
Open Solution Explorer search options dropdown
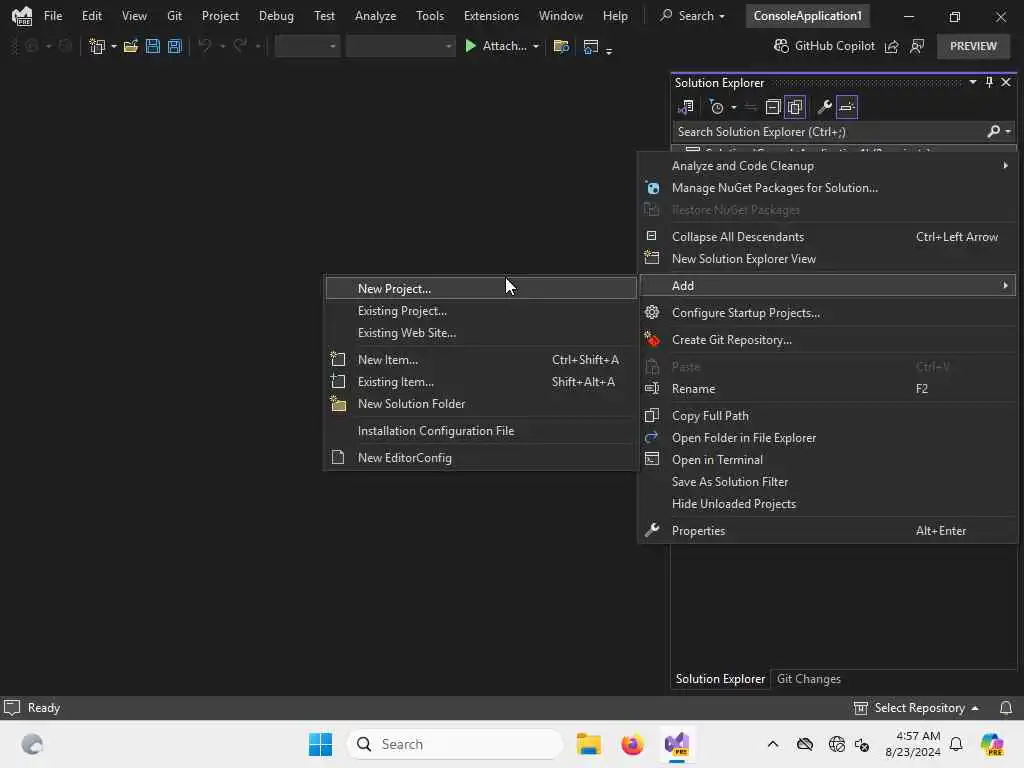1008,131
